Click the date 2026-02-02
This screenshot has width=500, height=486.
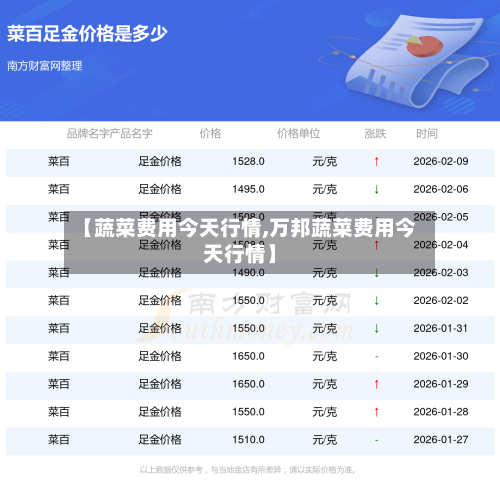pos(441,301)
